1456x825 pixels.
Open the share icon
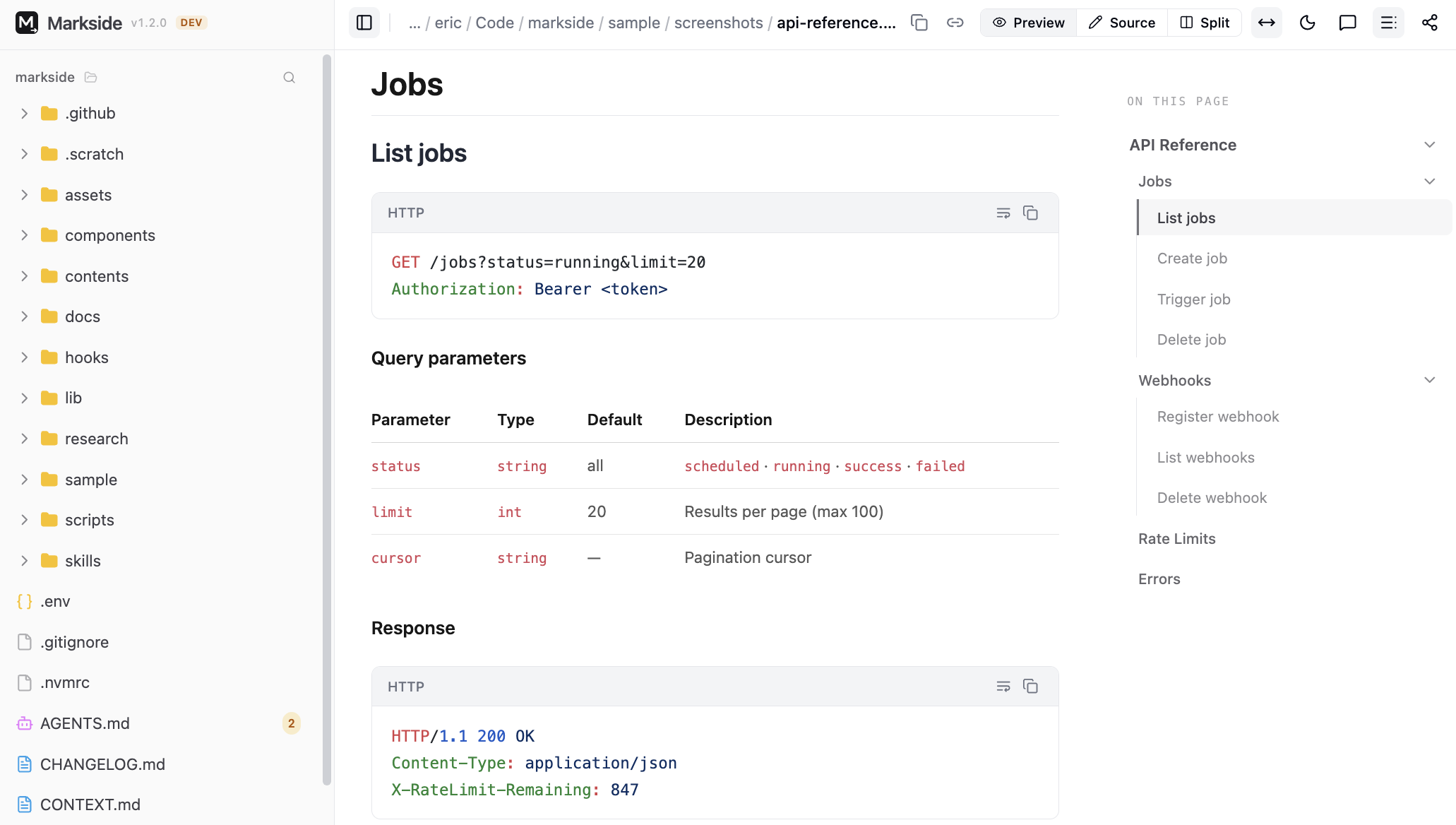click(x=1429, y=23)
